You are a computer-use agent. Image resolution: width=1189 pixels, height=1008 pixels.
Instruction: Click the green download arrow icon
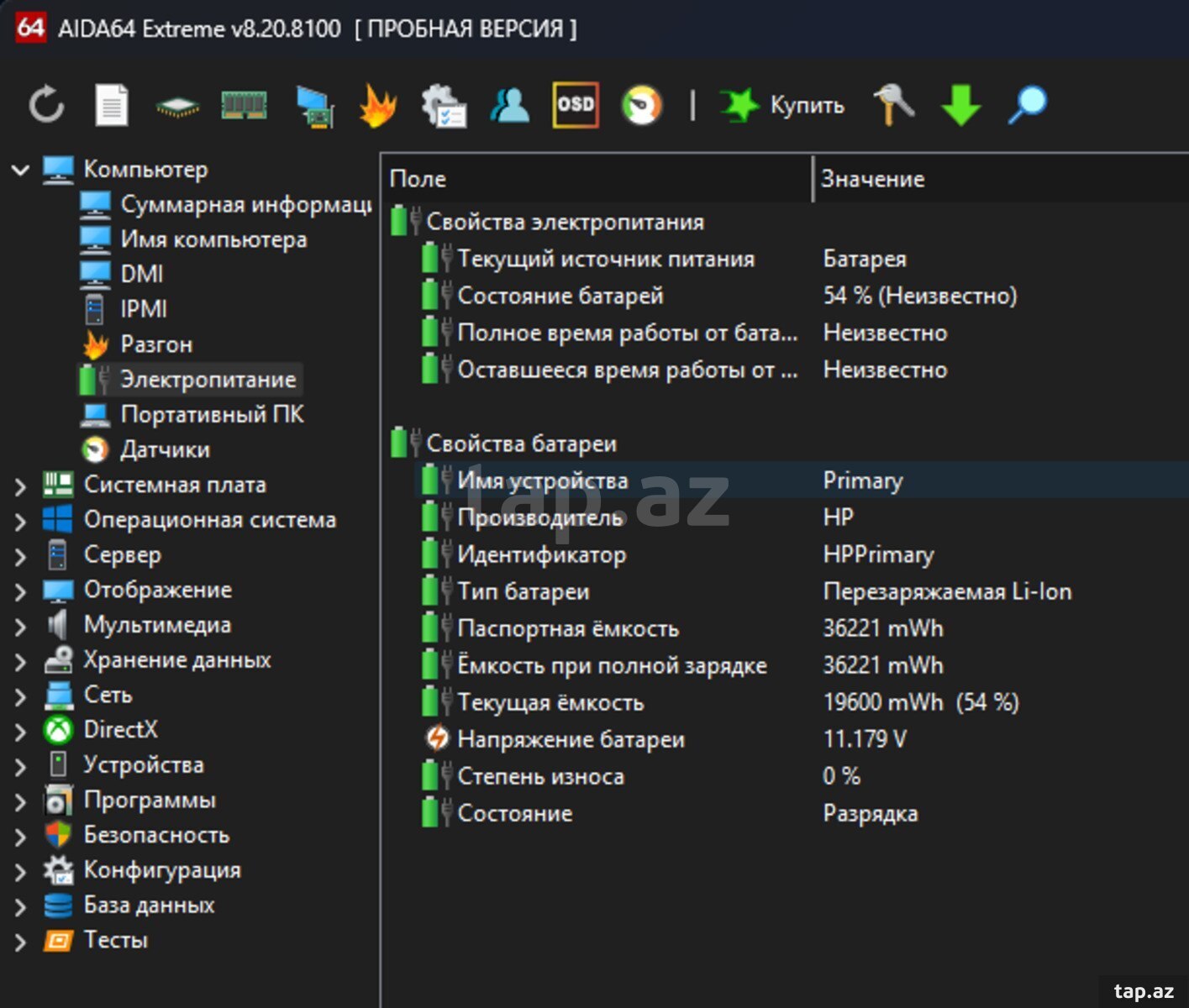click(x=960, y=106)
